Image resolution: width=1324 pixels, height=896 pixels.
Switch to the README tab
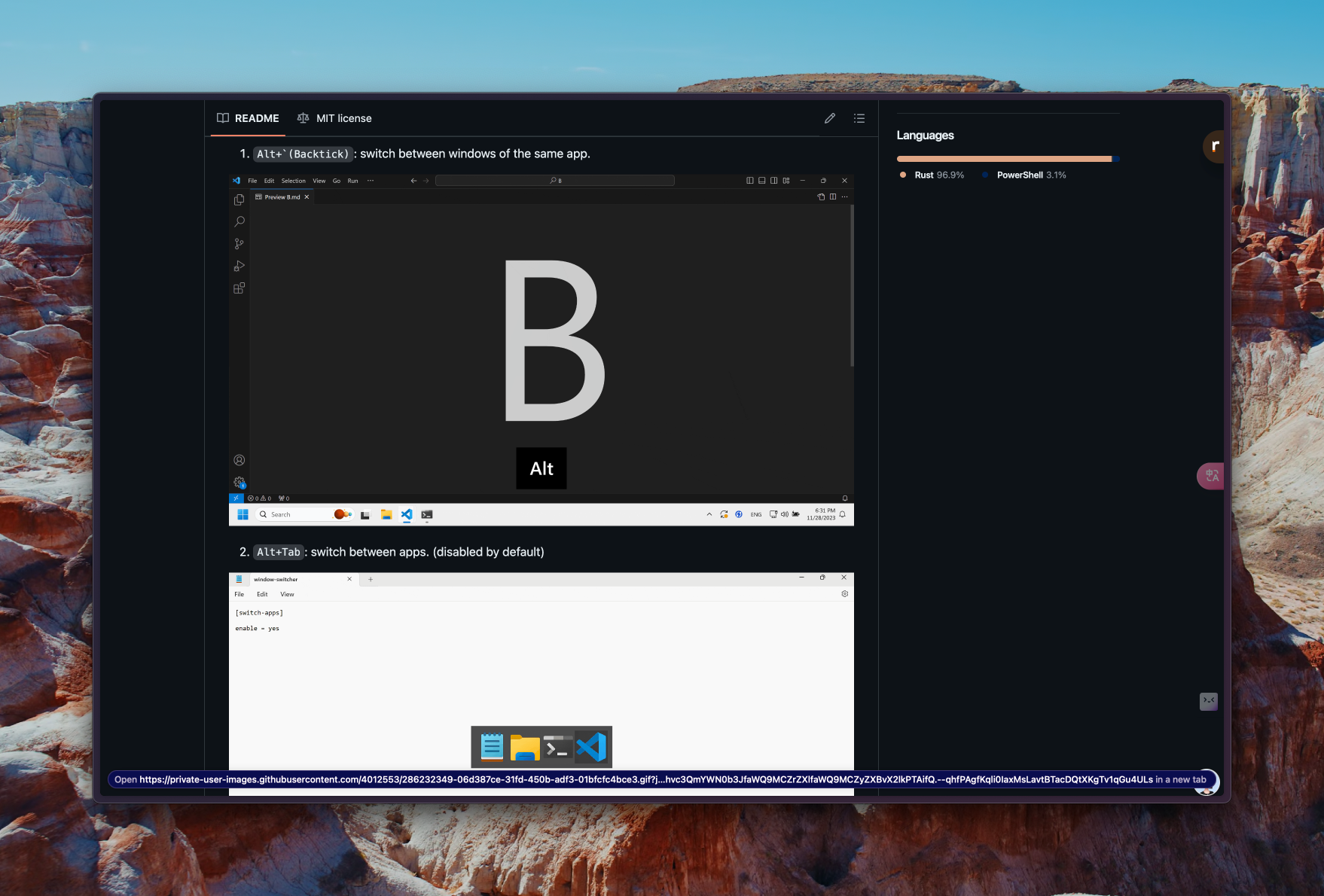(248, 118)
